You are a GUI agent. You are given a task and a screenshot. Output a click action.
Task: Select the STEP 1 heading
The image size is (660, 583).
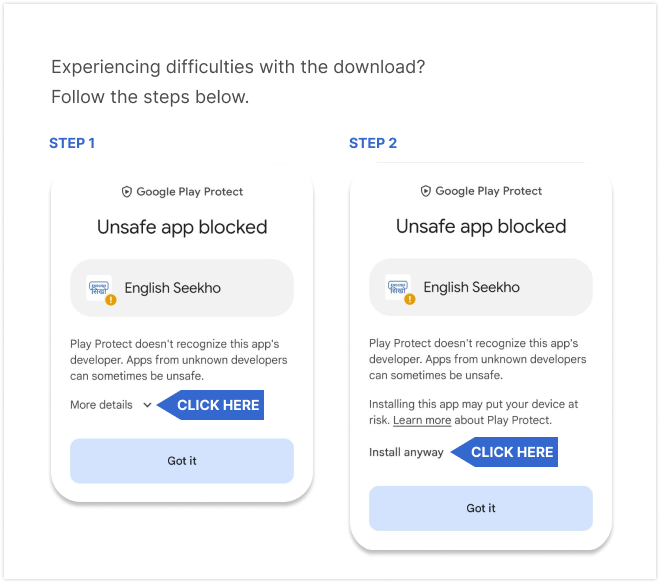coord(72,143)
